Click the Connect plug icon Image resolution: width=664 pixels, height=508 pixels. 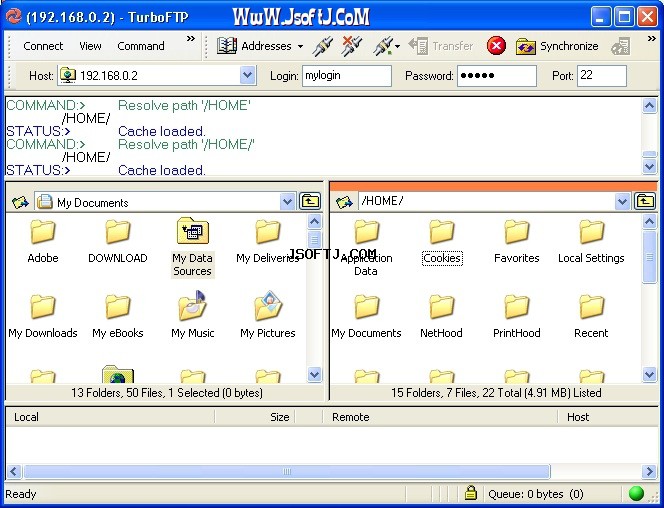coord(322,46)
